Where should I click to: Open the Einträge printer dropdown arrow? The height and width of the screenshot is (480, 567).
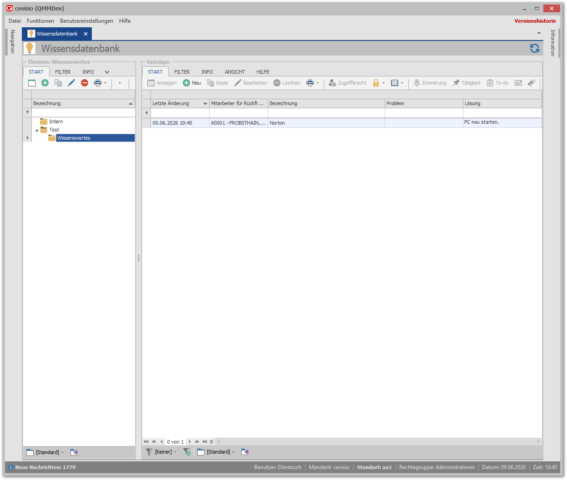[317, 83]
